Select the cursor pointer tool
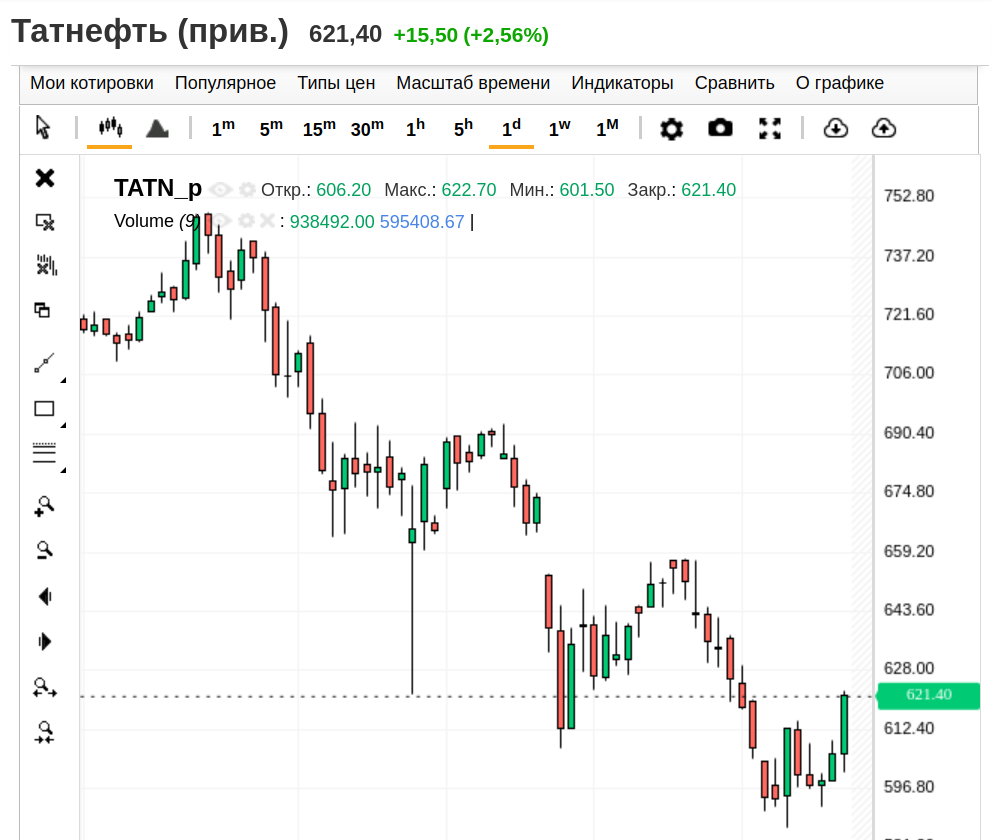The width and height of the screenshot is (991, 840). (43, 128)
